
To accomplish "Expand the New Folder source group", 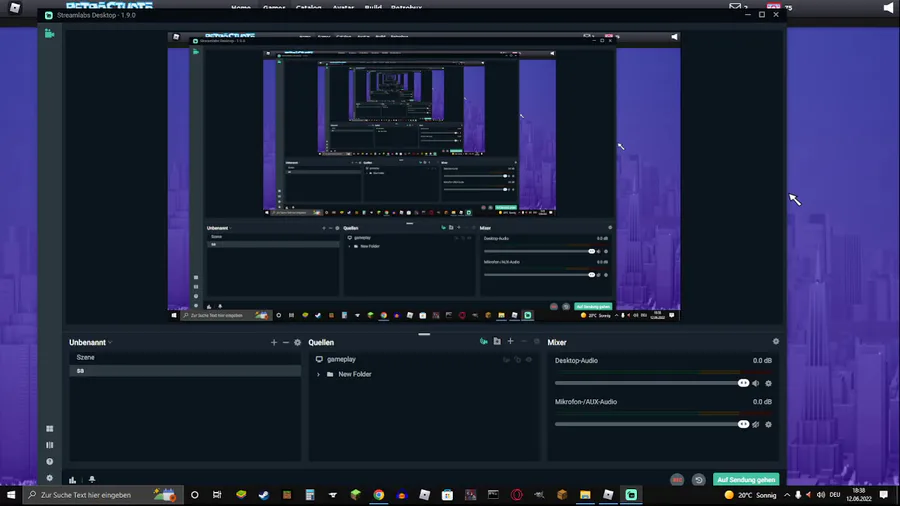I will point(319,375).
